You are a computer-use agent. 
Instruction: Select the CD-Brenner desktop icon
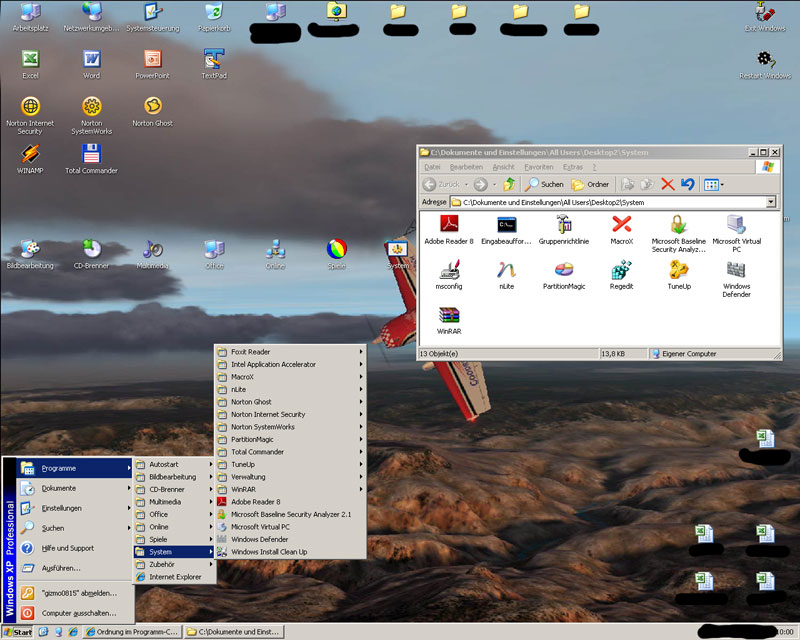click(92, 254)
